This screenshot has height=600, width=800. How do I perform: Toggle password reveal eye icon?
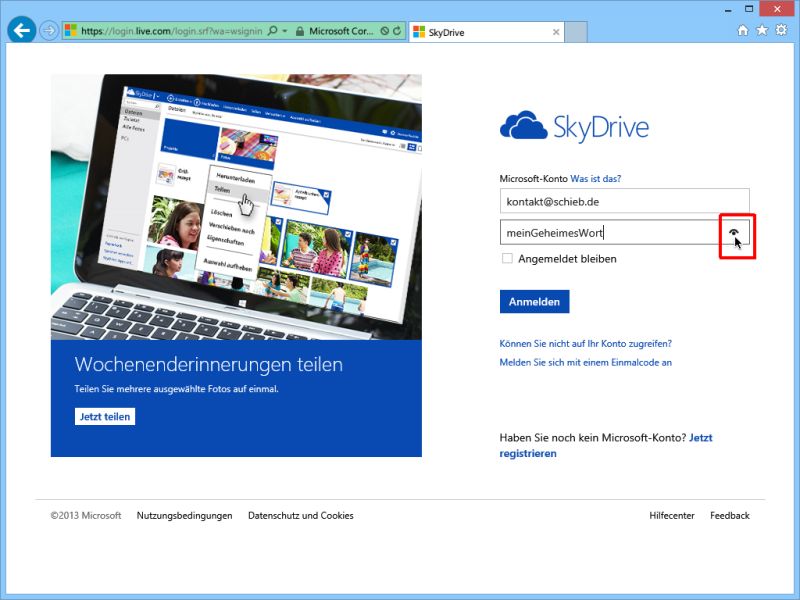coord(734,232)
